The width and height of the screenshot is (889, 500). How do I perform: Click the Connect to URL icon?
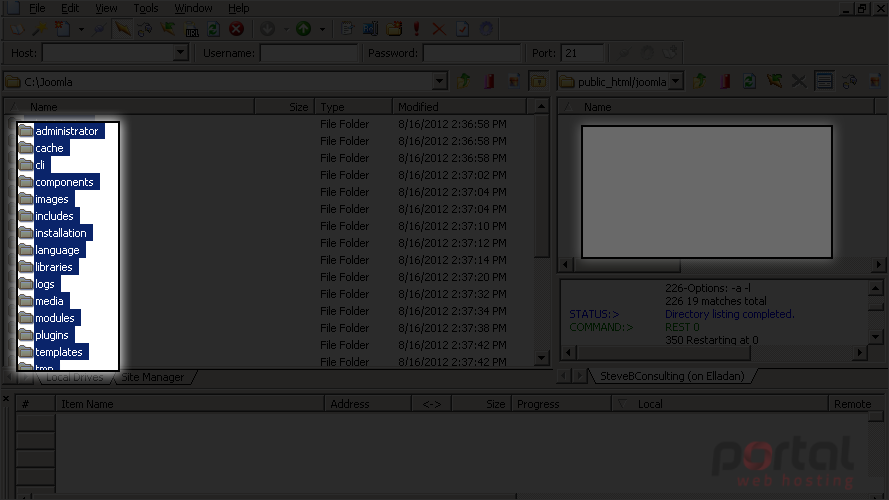pyautogui.click(x=192, y=29)
